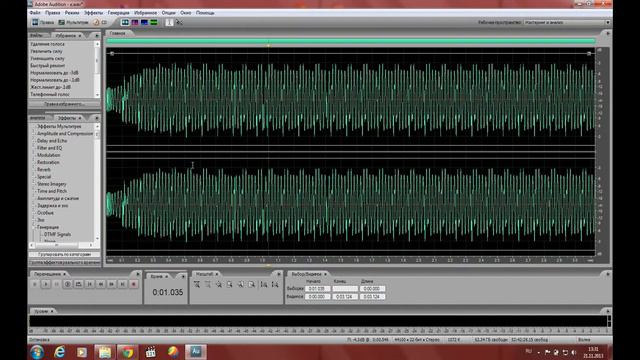Click the circular Play to End button
The height and width of the screenshot is (360, 640).
pyautogui.click(x=68, y=284)
